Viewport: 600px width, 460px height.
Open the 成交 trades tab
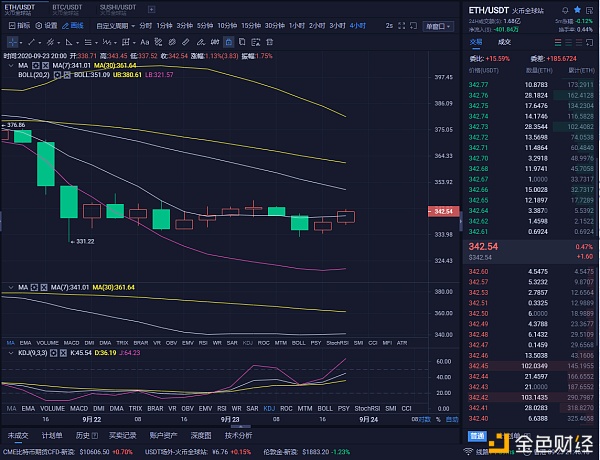click(505, 43)
